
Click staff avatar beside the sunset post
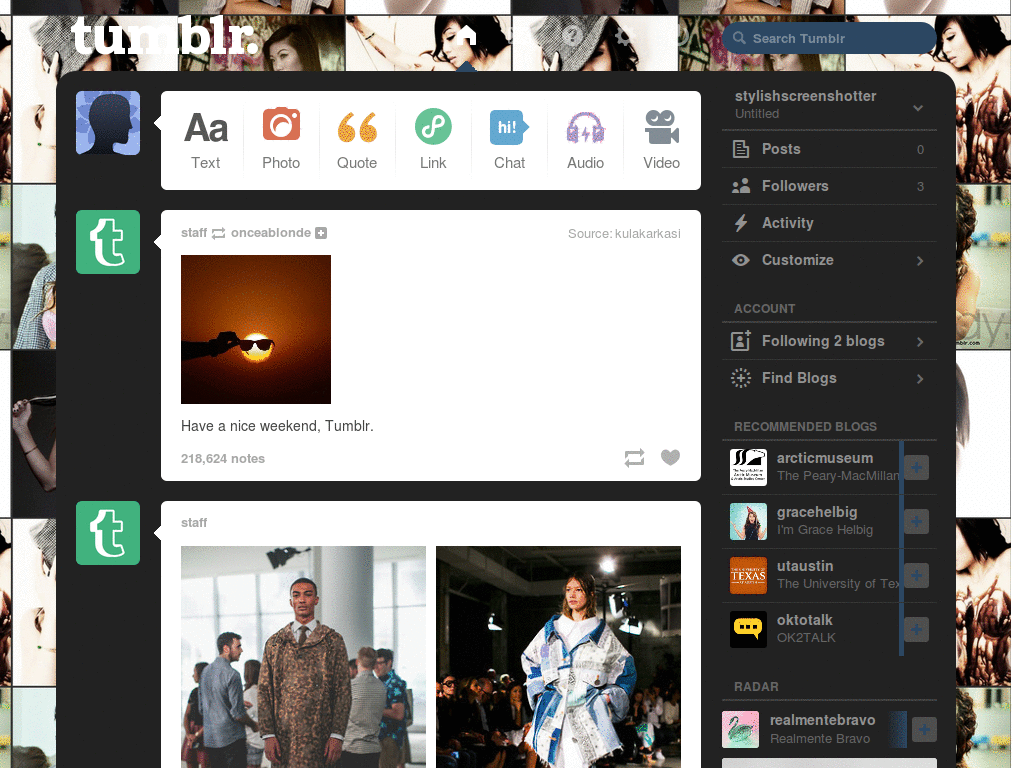[x=108, y=242]
